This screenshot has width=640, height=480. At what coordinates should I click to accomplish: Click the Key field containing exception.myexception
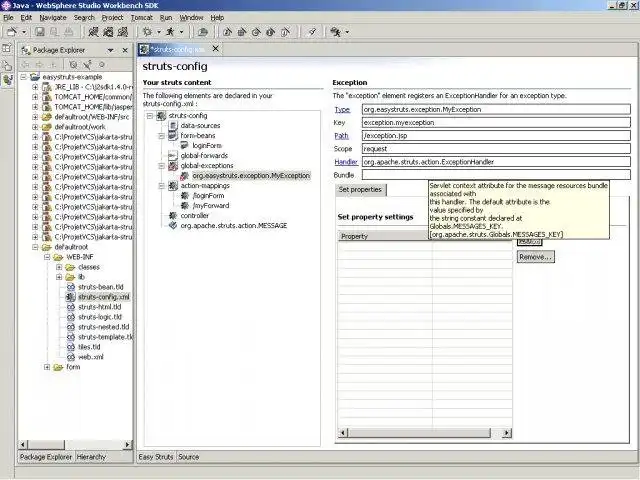pyautogui.click(x=496, y=122)
